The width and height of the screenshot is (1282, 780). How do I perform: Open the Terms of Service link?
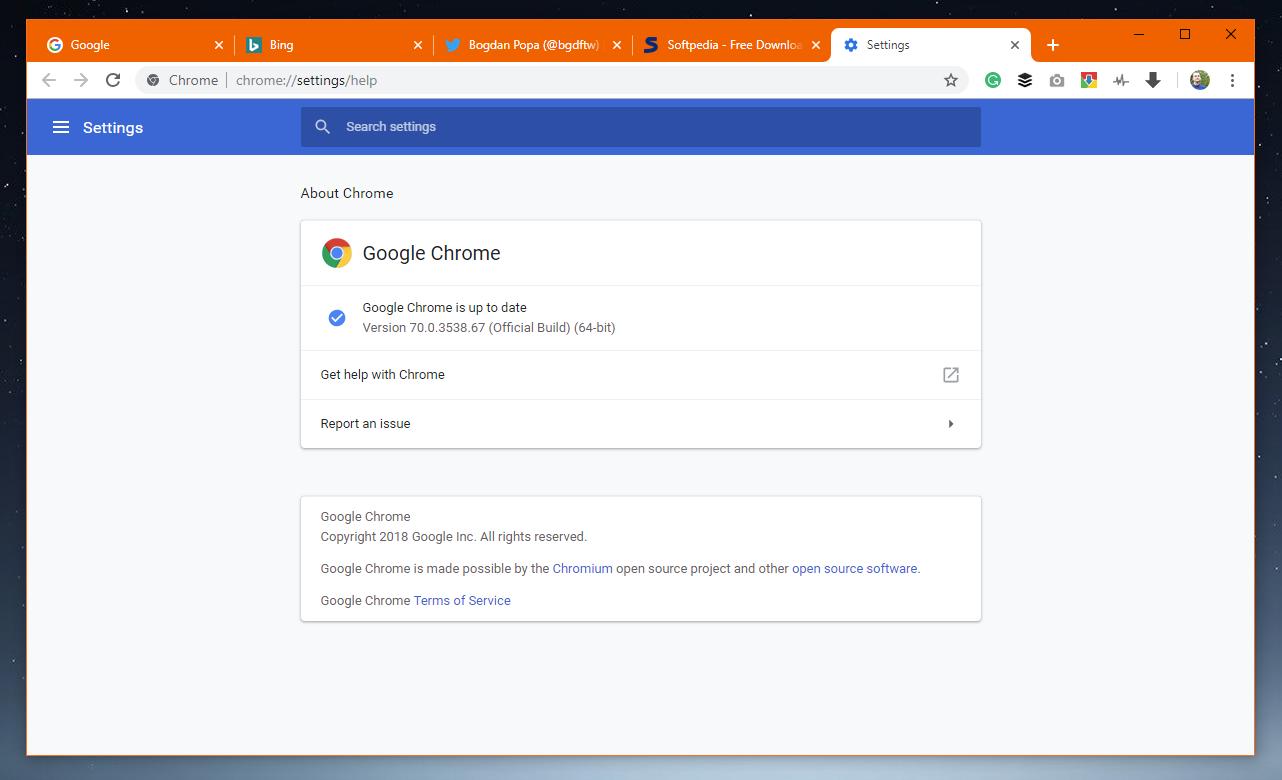(x=462, y=600)
